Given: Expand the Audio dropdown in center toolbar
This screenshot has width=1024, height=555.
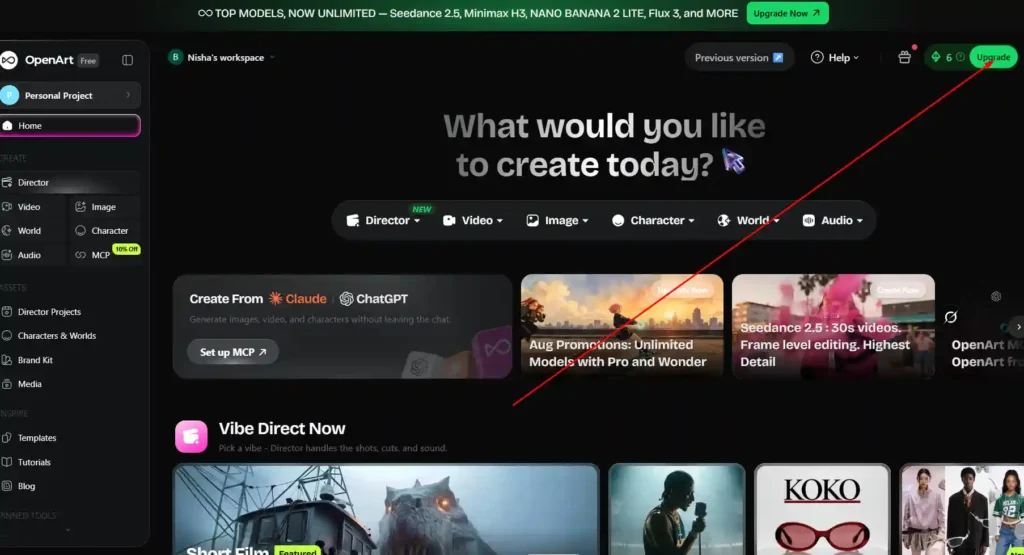Looking at the screenshot, I should [833, 221].
